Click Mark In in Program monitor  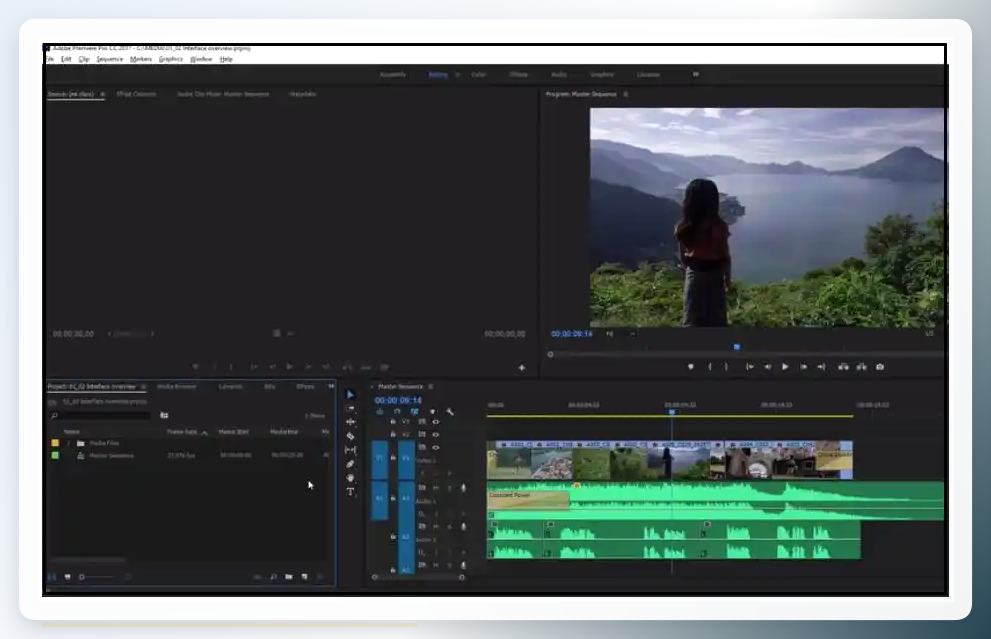(710, 367)
